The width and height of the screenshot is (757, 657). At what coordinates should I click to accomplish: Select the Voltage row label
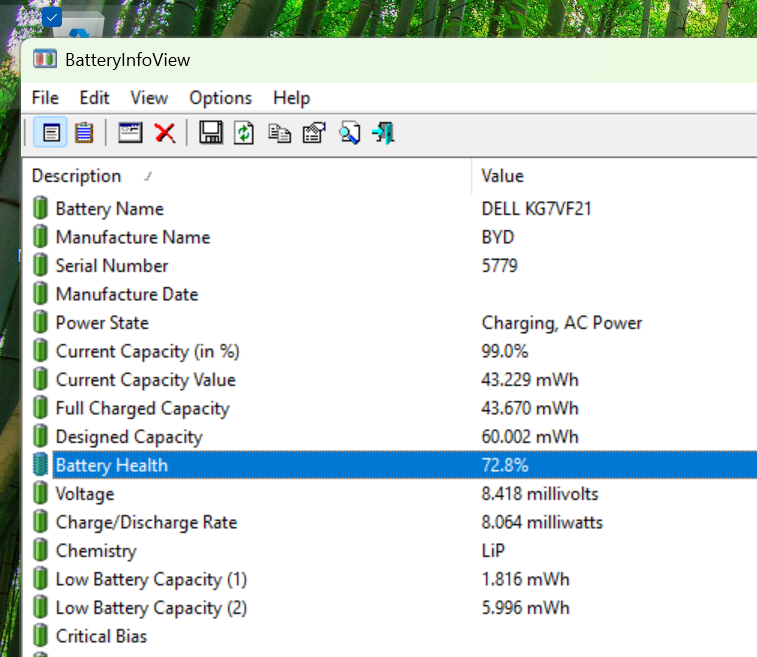coord(85,494)
